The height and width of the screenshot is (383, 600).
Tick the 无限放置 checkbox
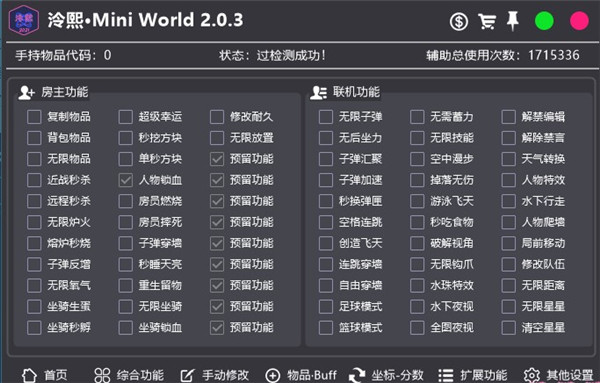point(217,138)
